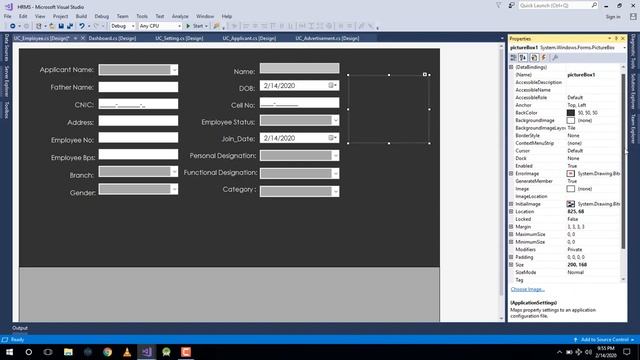Click the Choose Image... link
Viewport: 640px width, 360px height.
coord(527,289)
